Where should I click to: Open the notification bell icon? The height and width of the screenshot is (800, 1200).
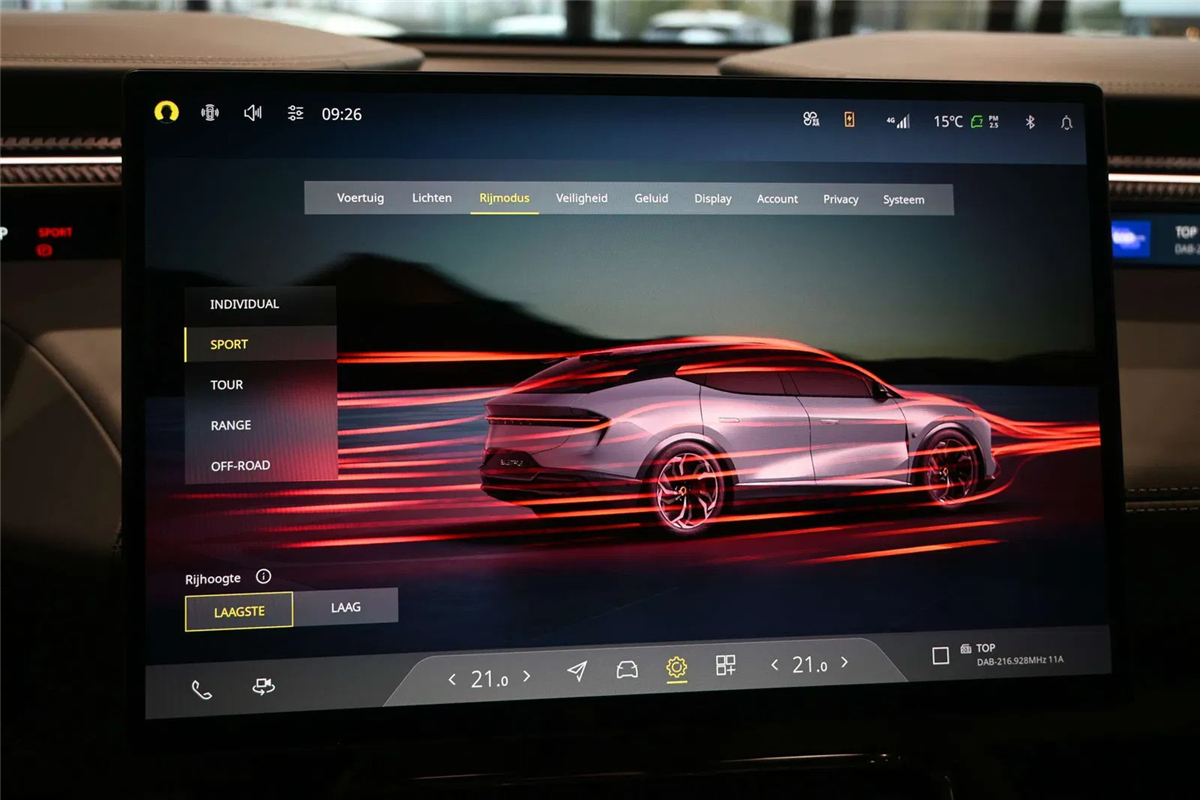1066,123
